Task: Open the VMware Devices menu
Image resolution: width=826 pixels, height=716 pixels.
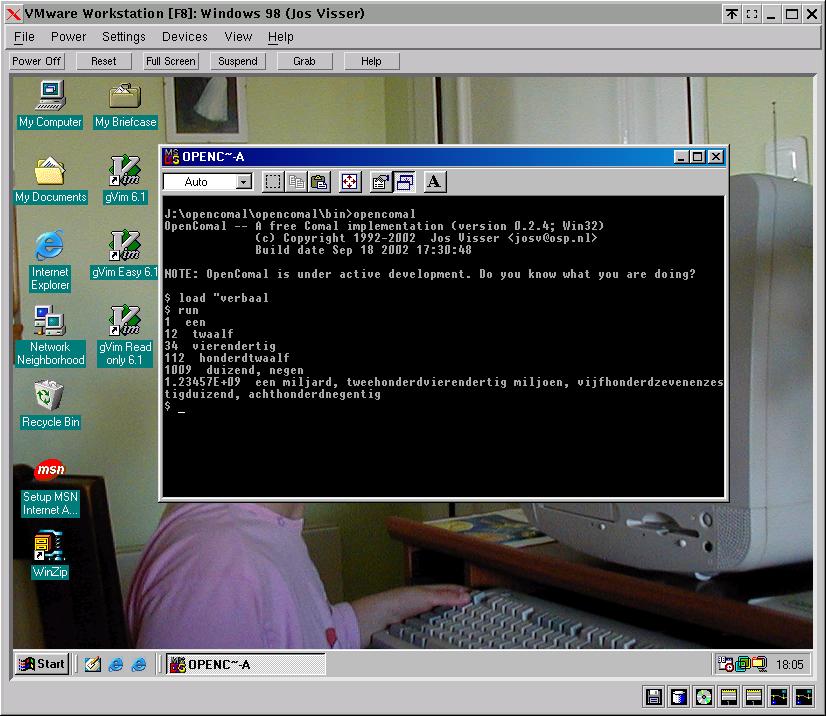Action: 185,37
